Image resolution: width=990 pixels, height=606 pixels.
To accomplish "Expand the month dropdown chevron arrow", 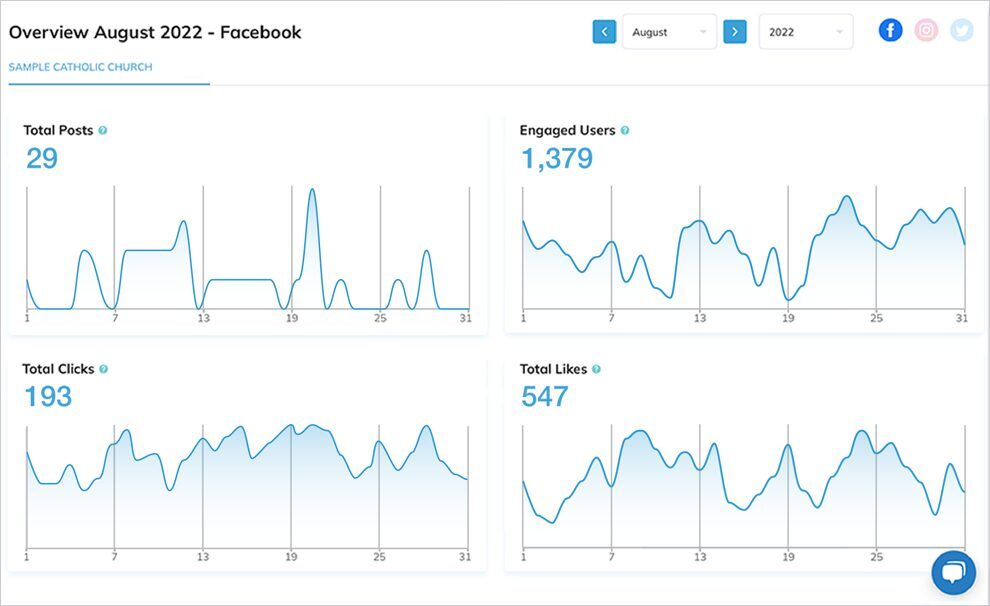I will point(704,31).
